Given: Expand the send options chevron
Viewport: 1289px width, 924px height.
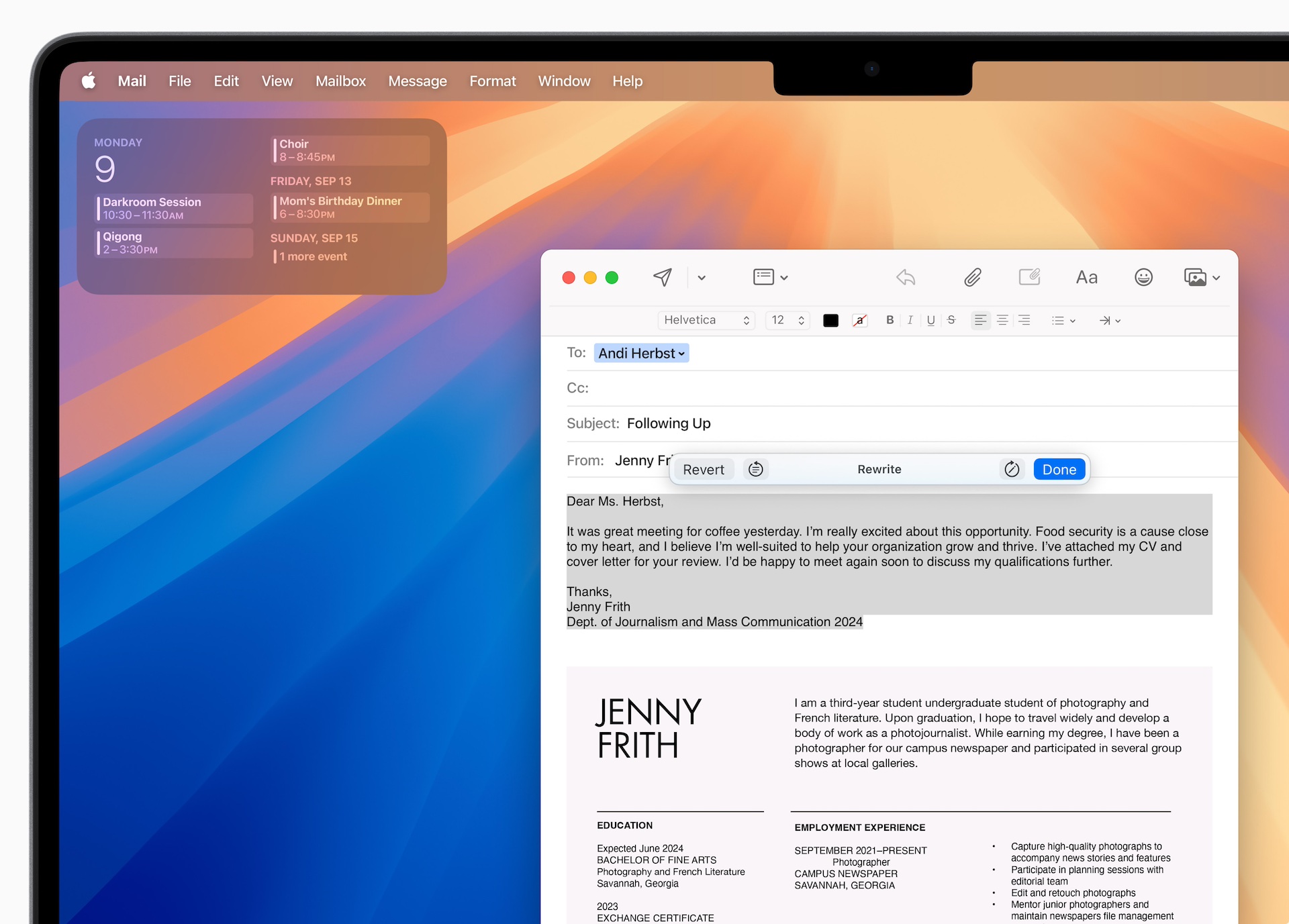Looking at the screenshot, I should [x=702, y=278].
